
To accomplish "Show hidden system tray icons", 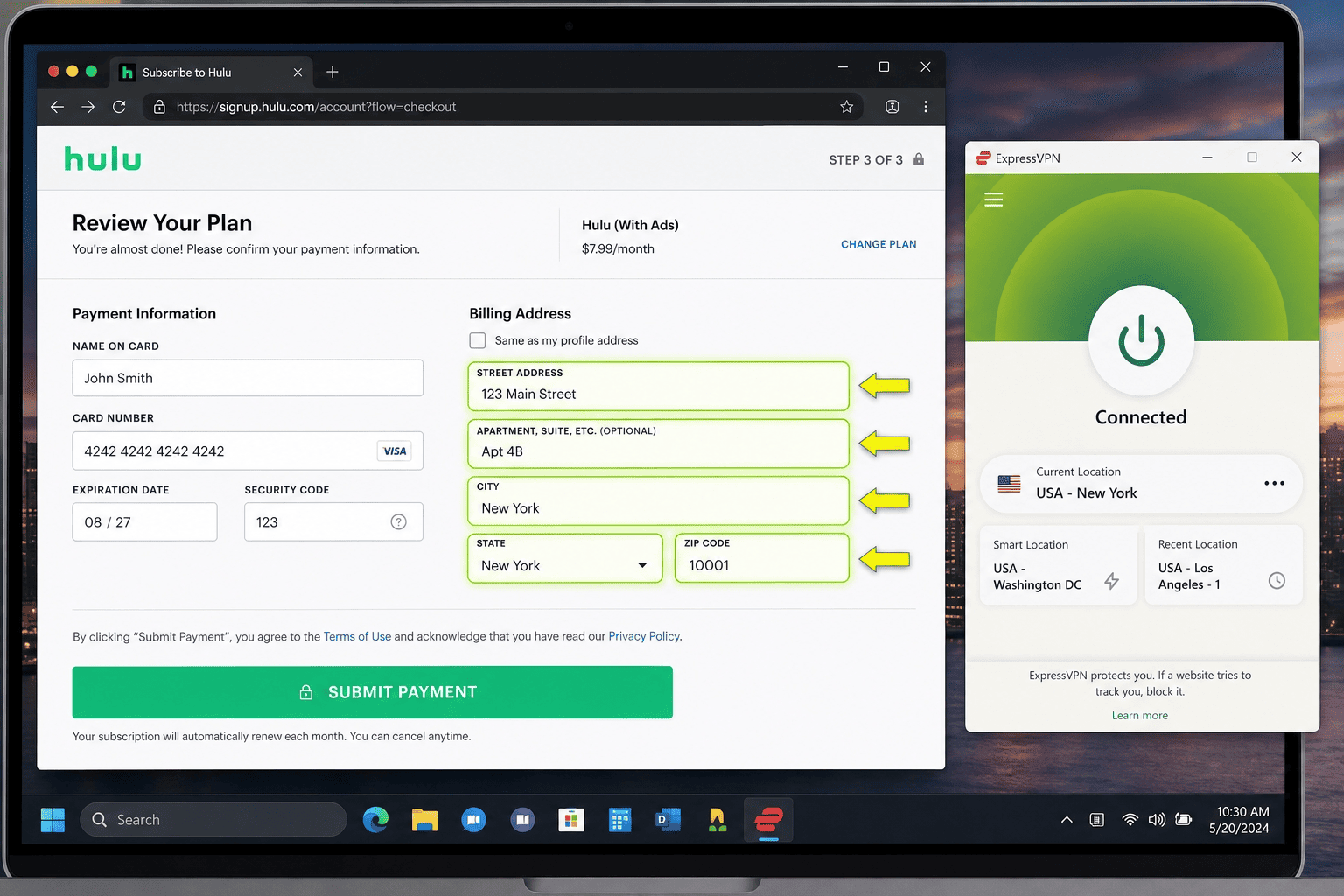I will (1067, 820).
